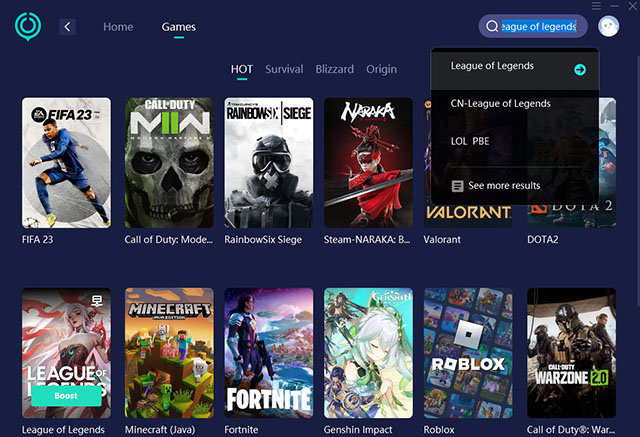Click the green app logo icon
The height and width of the screenshot is (437, 640).
(x=28, y=27)
